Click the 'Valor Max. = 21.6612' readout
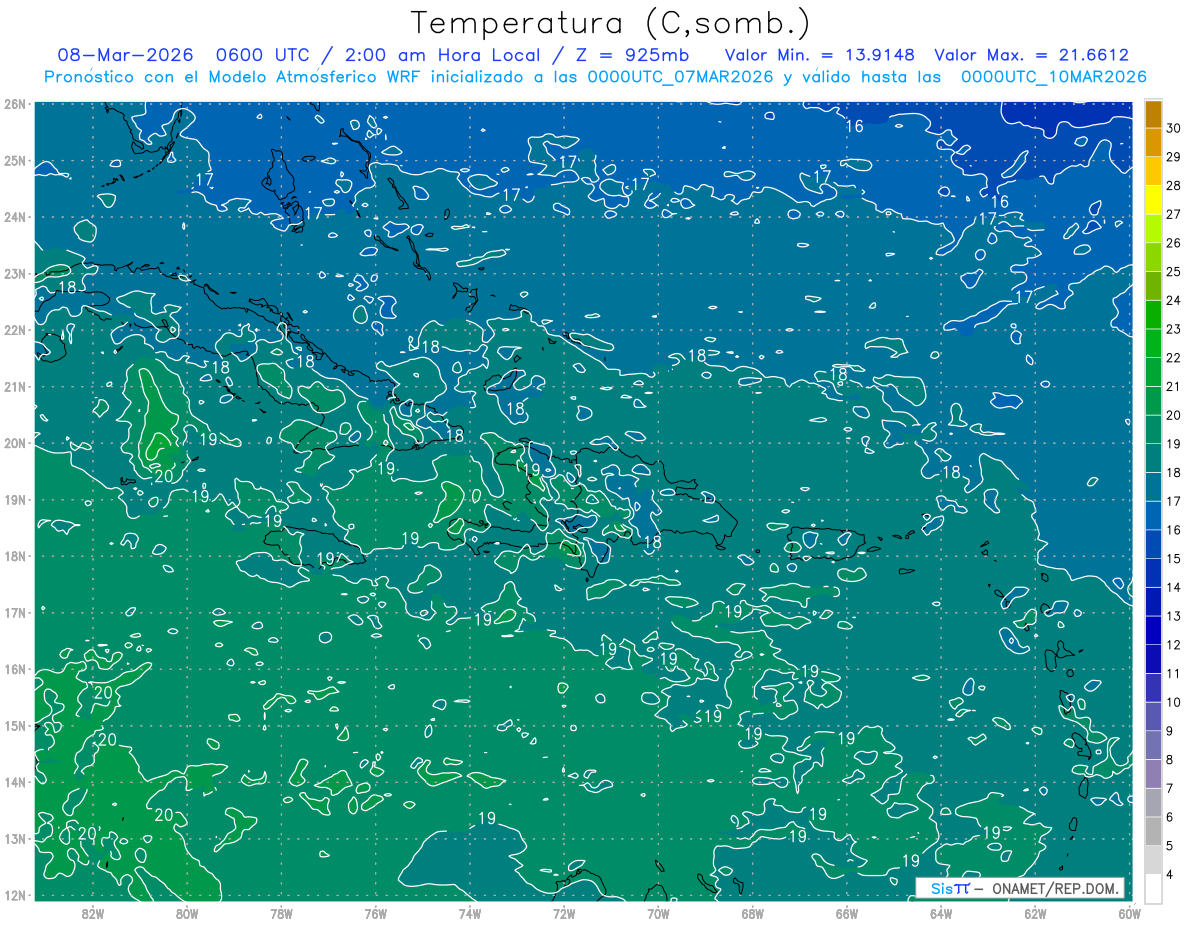This screenshot has width=1200, height=927. [1032, 55]
